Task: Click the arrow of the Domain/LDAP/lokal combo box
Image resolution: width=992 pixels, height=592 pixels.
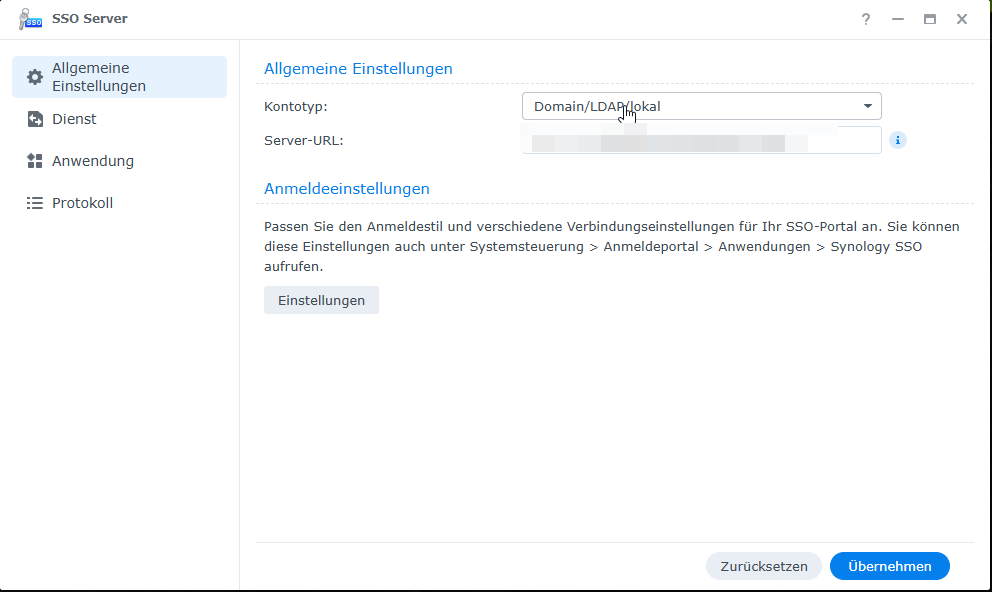Action: [x=868, y=106]
